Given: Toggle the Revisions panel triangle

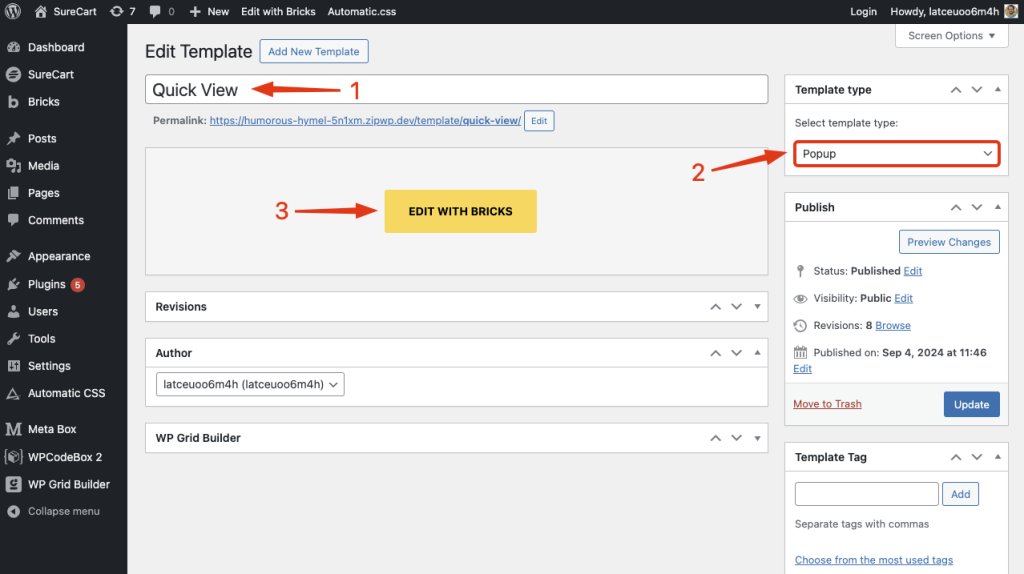Looking at the screenshot, I should click(758, 306).
